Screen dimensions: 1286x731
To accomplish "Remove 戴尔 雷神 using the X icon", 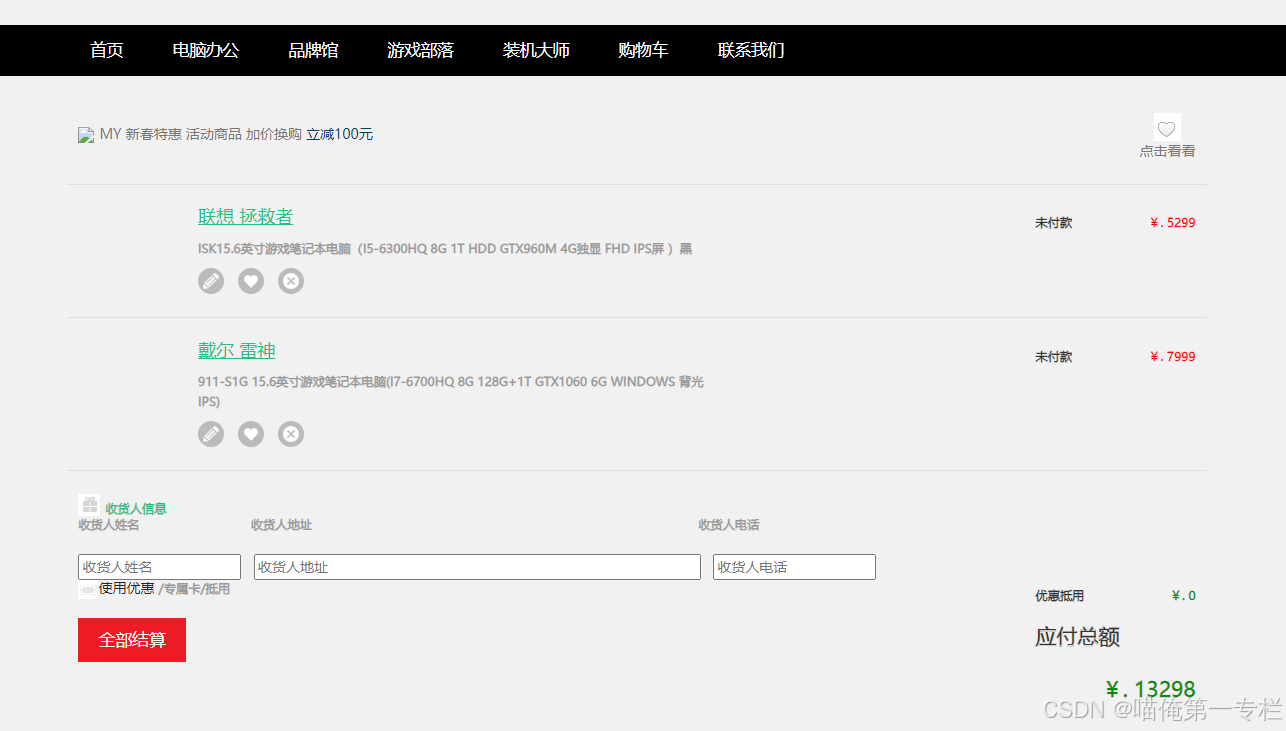I will pos(291,434).
